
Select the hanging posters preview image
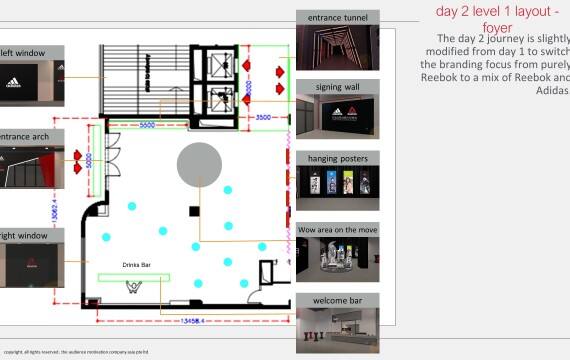click(x=338, y=188)
